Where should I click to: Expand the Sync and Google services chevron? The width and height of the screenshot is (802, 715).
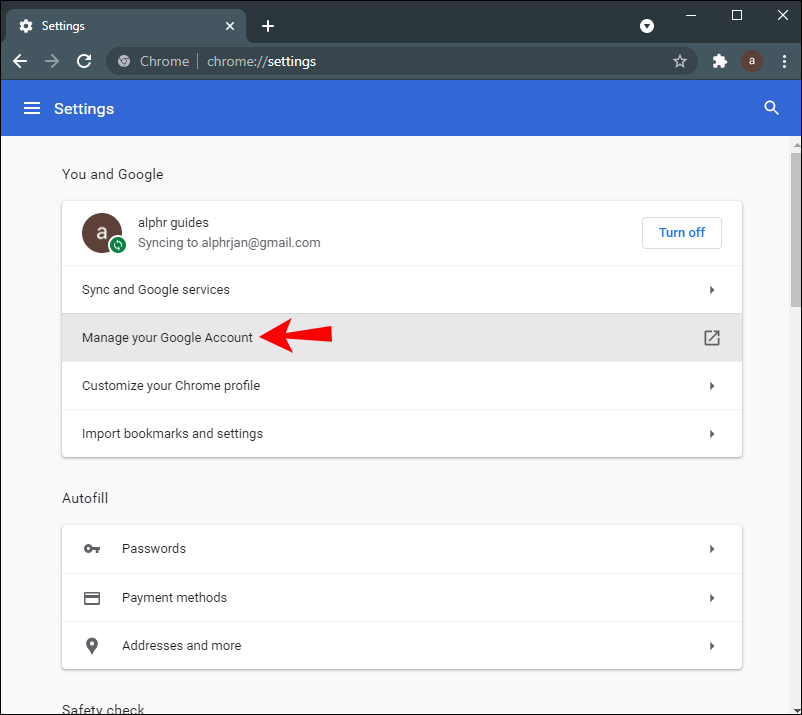(711, 290)
